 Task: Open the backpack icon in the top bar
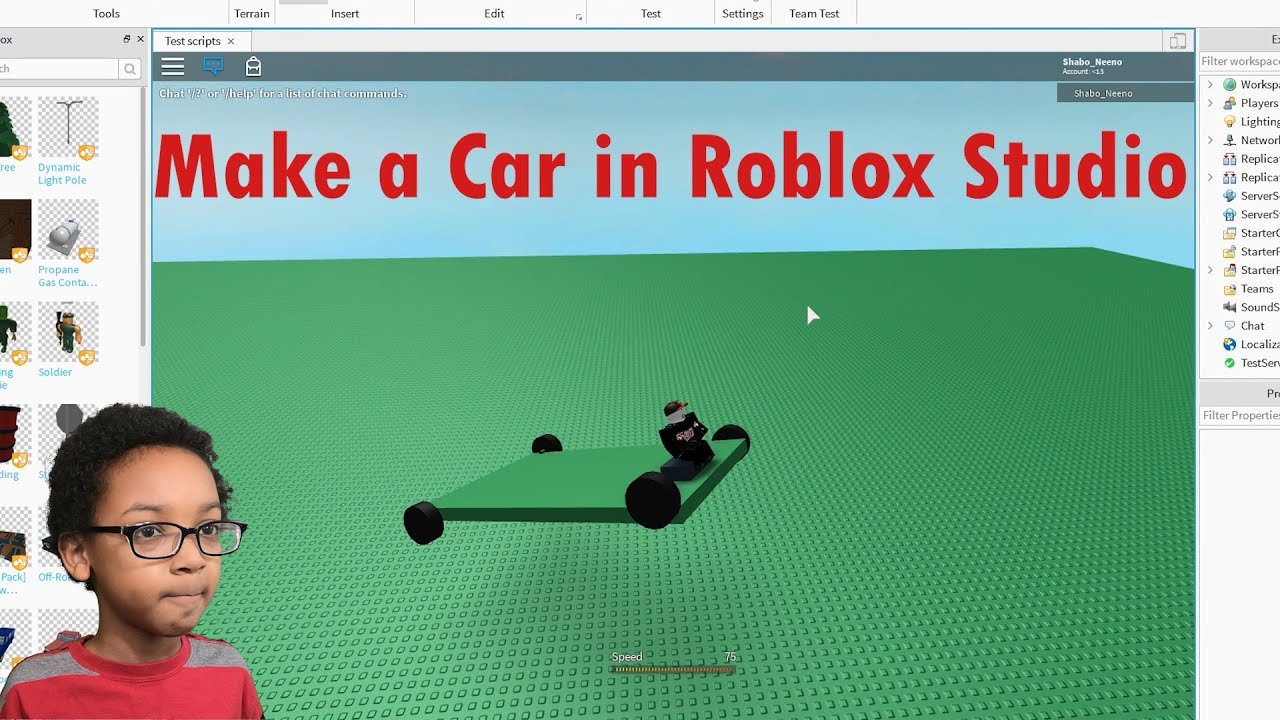coord(253,66)
